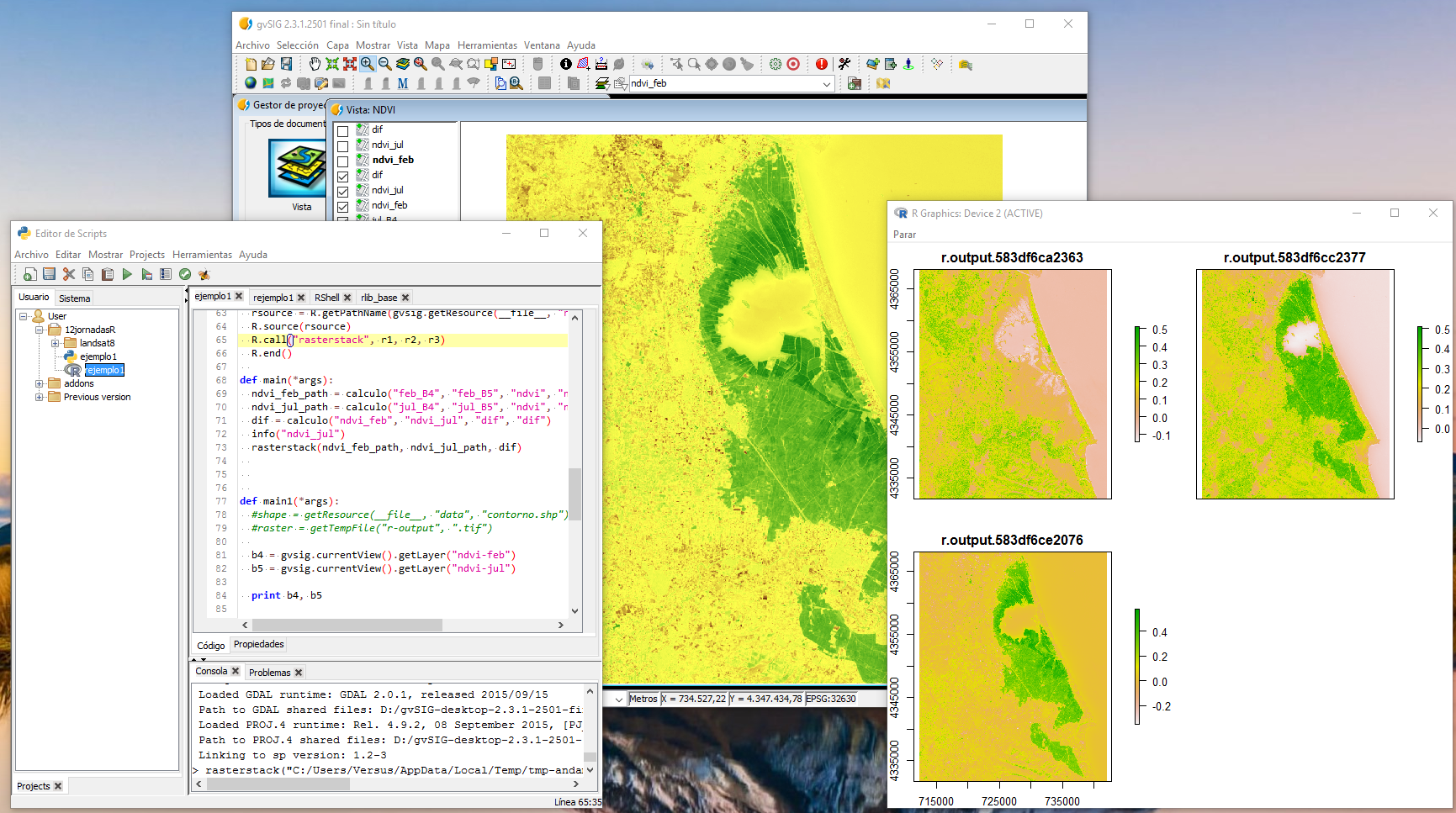Switch to the rlib_base editor tab
Viewport: 1456px width, 813px height.
pyautogui.click(x=379, y=298)
